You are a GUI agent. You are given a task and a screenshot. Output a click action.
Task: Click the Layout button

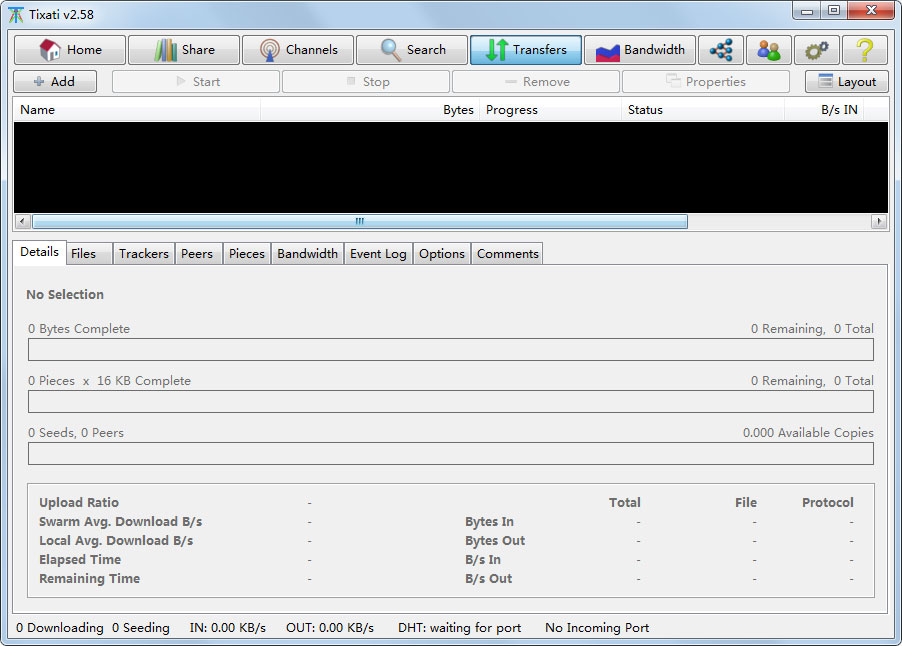point(847,82)
